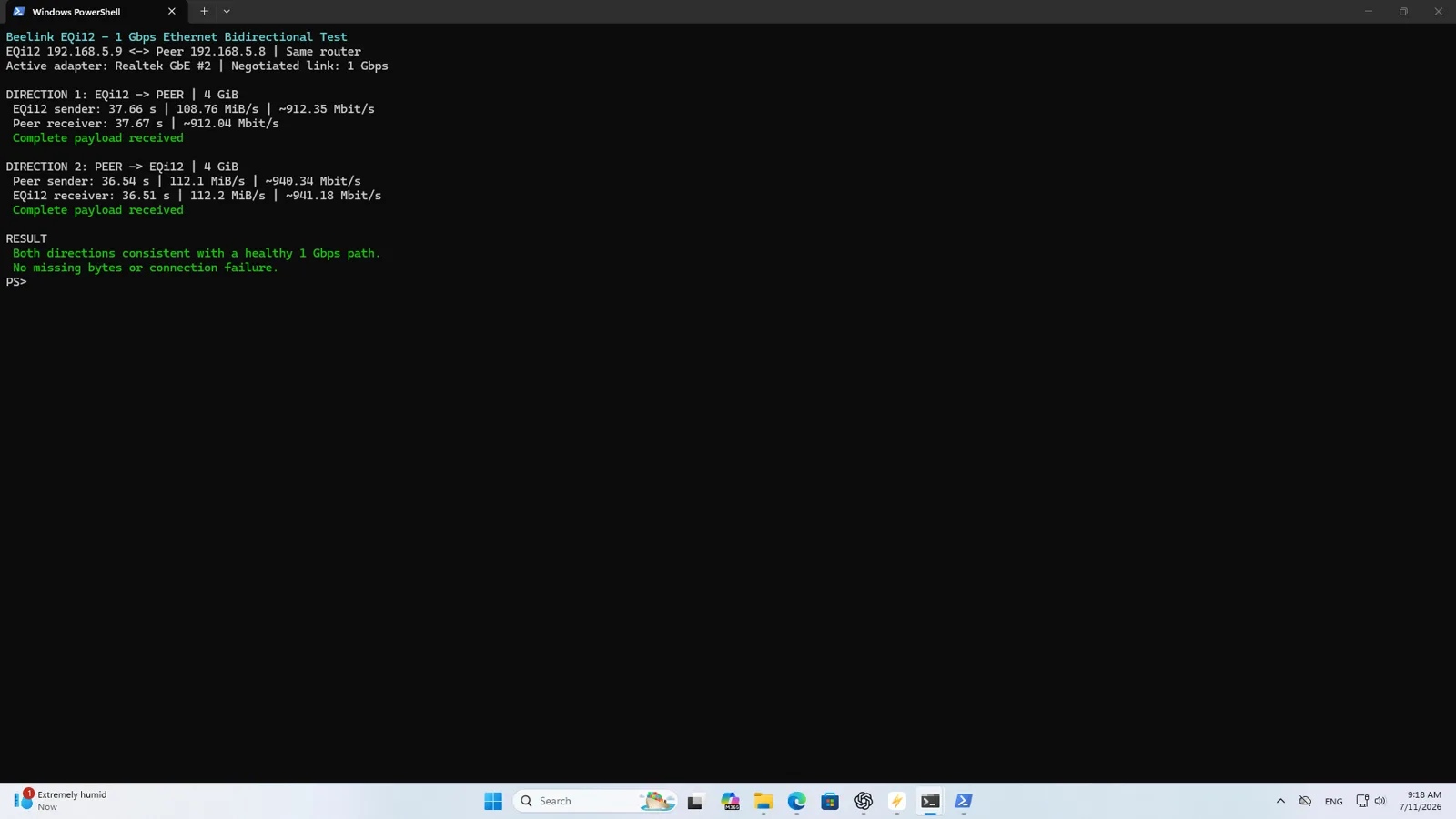Open a new terminal tab with plus
Screen dimensions: 1456x819
[204, 12]
